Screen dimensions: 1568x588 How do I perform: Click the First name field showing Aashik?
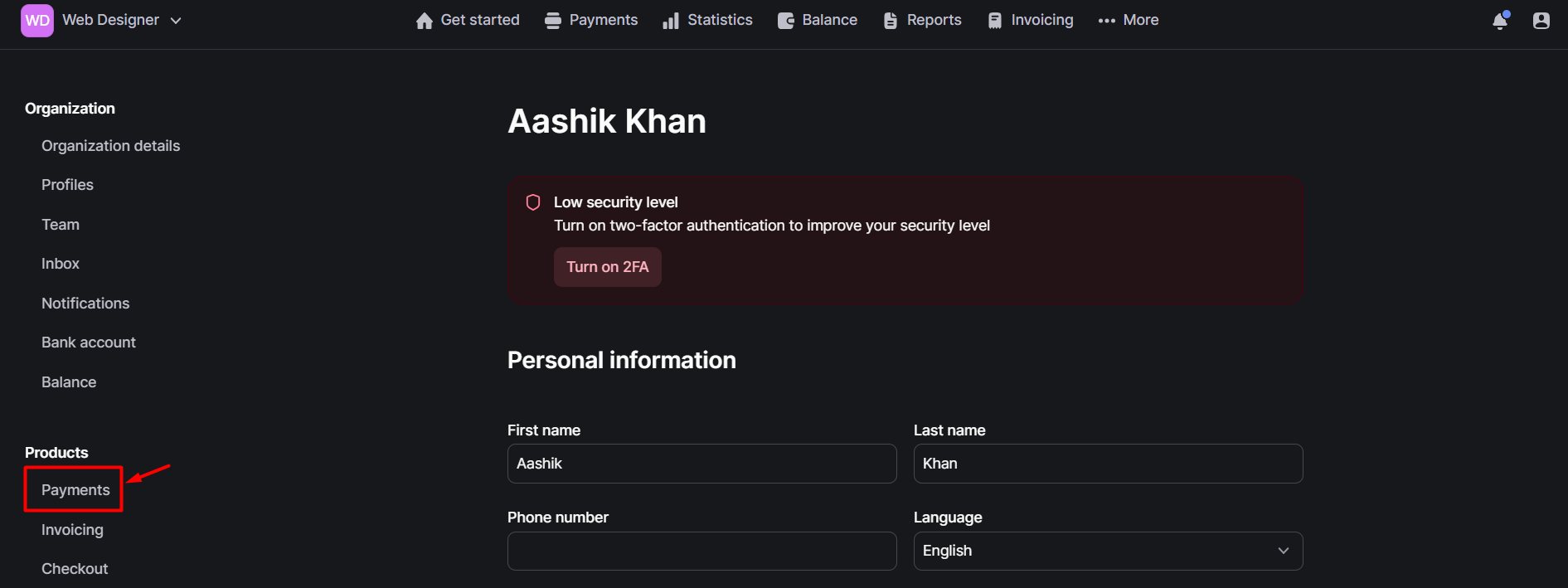point(701,463)
